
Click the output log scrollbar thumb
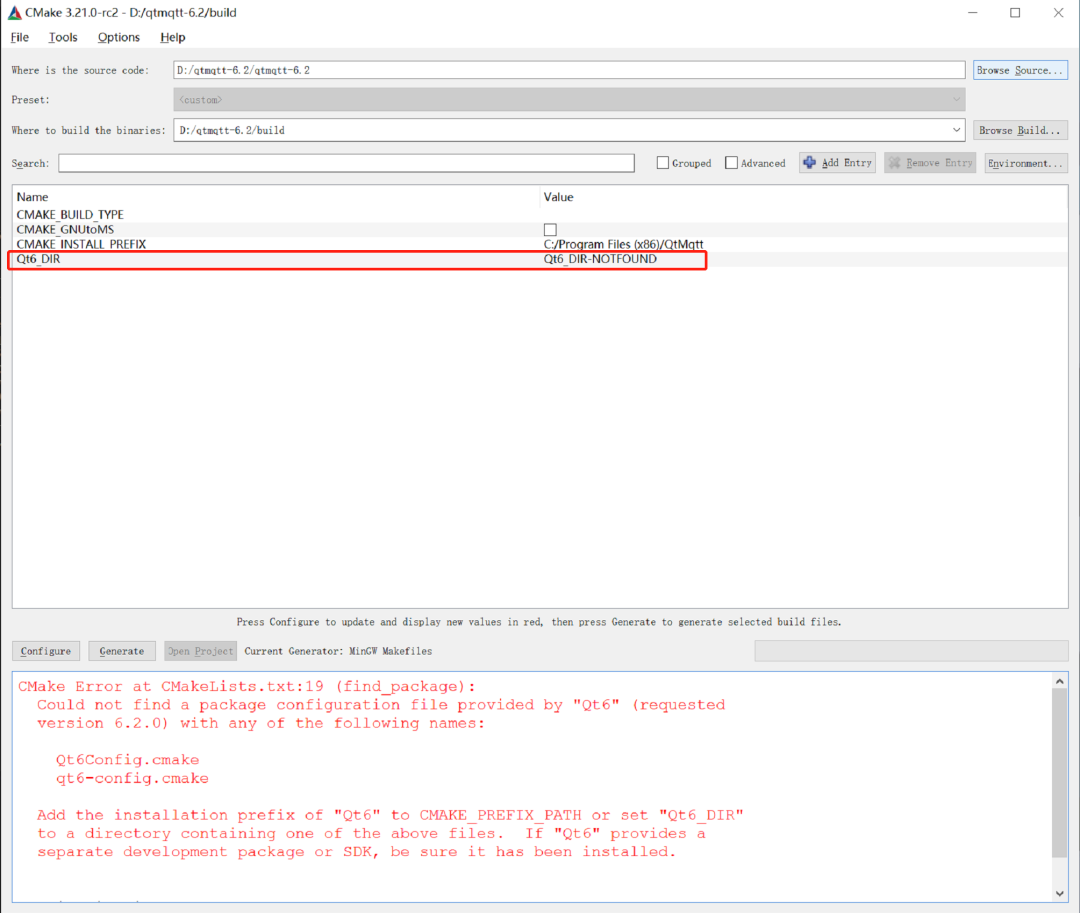click(x=1059, y=773)
